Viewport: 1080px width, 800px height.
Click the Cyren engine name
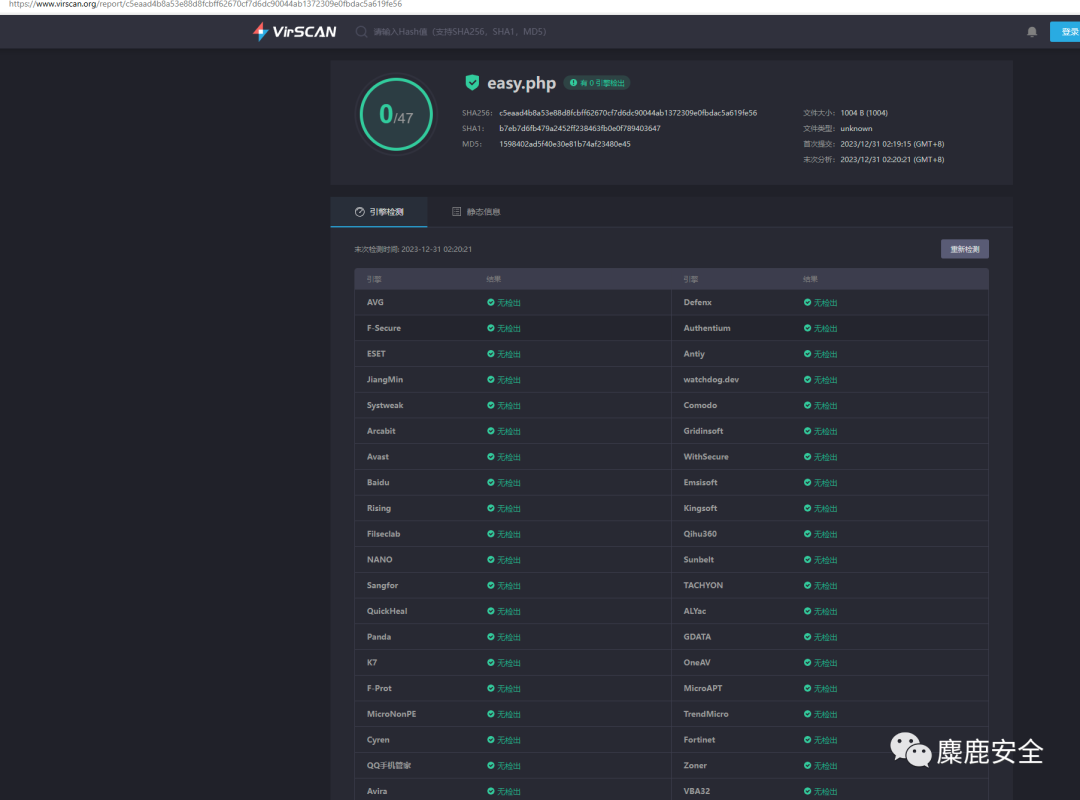click(378, 739)
